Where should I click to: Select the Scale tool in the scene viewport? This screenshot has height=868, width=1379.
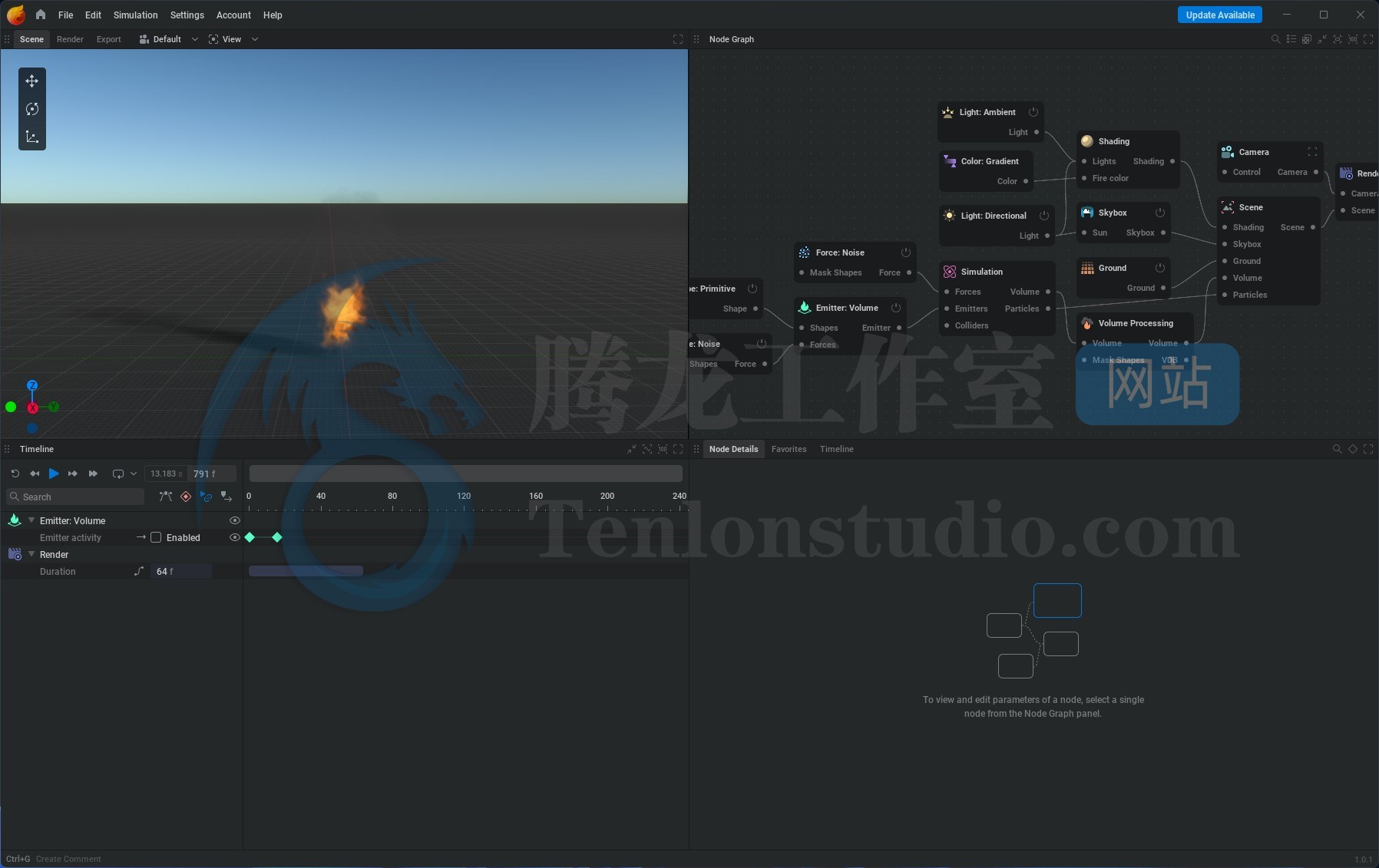(x=31, y=137)
